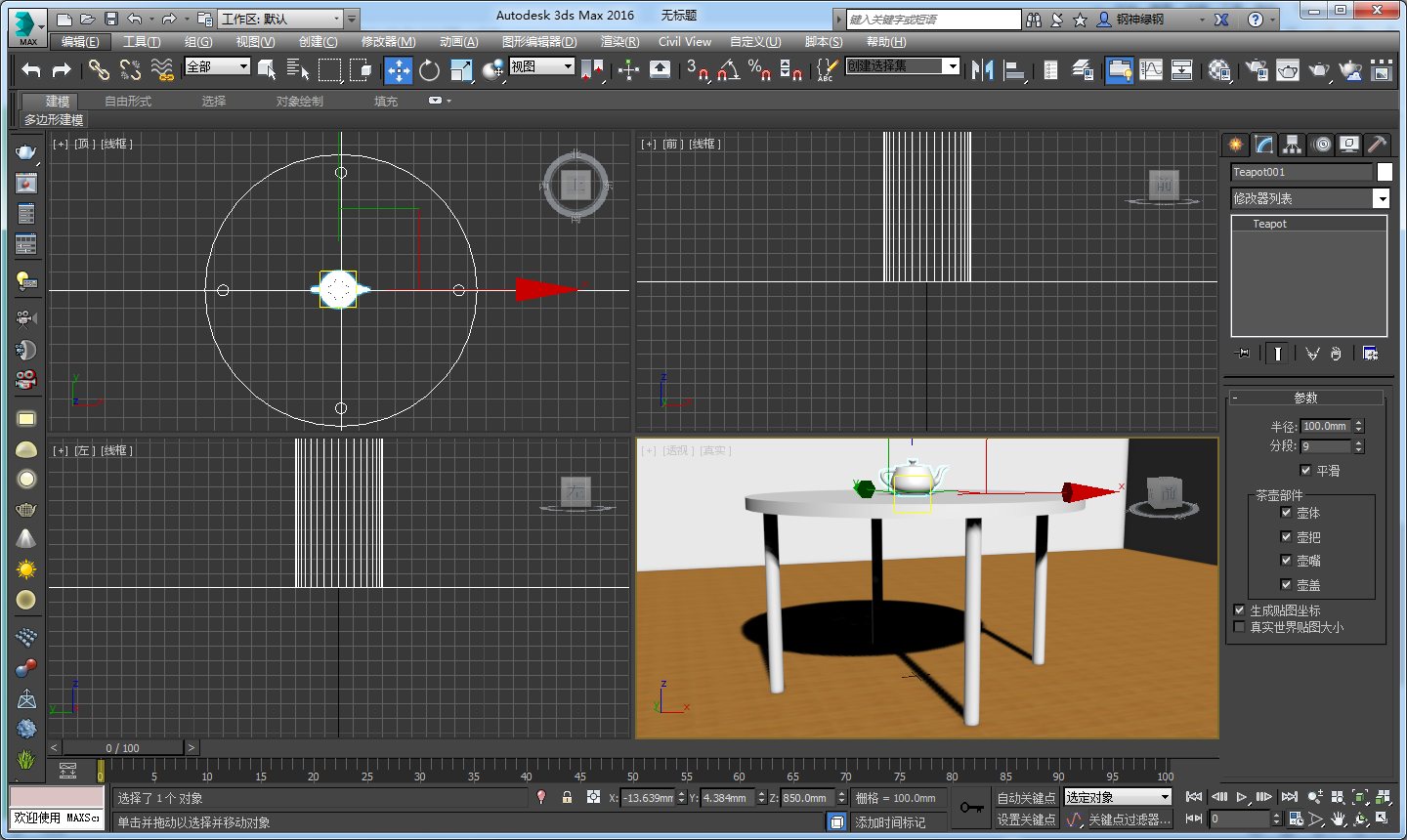Click the Render Production teapot icon

click(1319, 69)
